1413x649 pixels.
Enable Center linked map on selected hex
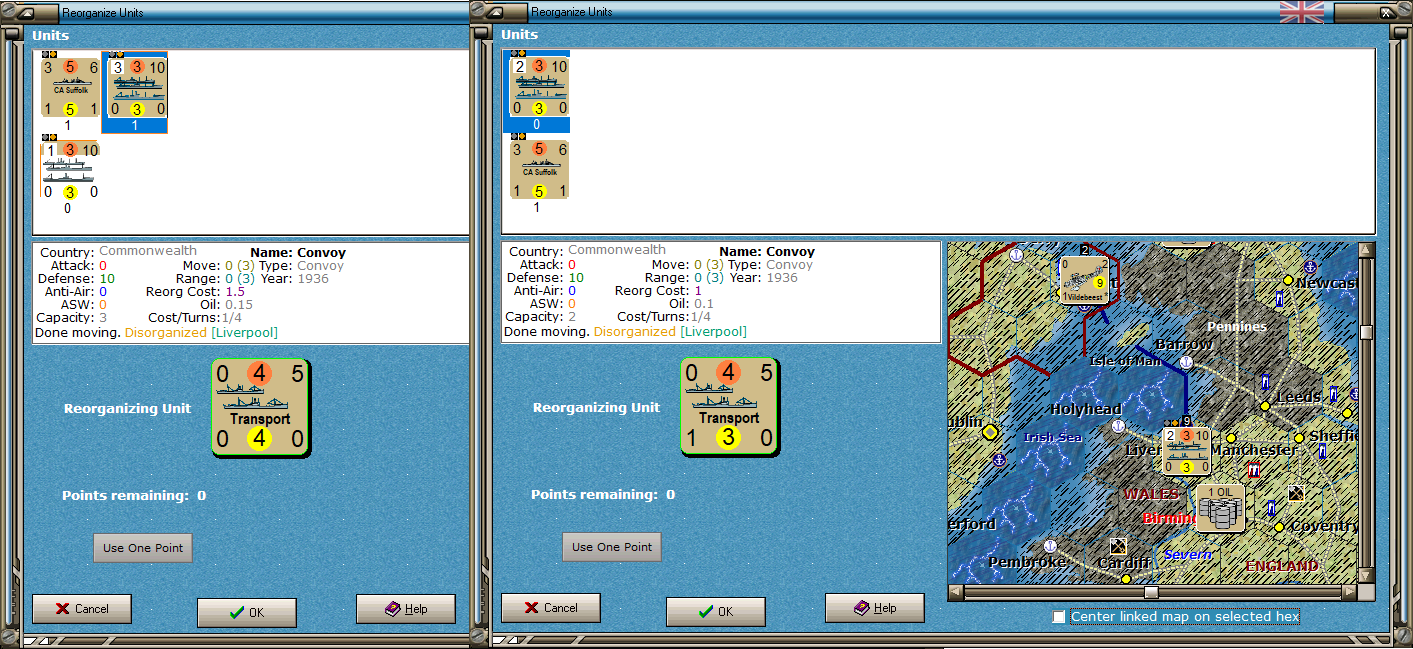coord(1059,617)
